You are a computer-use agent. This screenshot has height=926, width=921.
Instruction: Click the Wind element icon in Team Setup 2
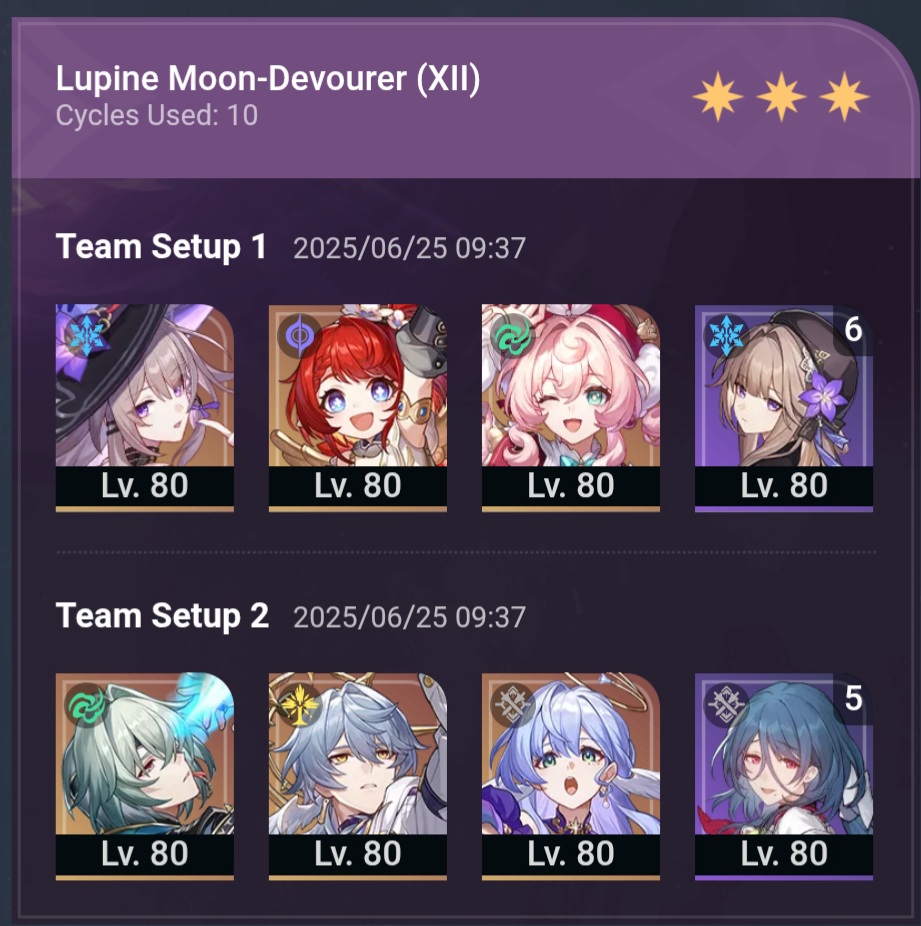[x=86, y=705]
